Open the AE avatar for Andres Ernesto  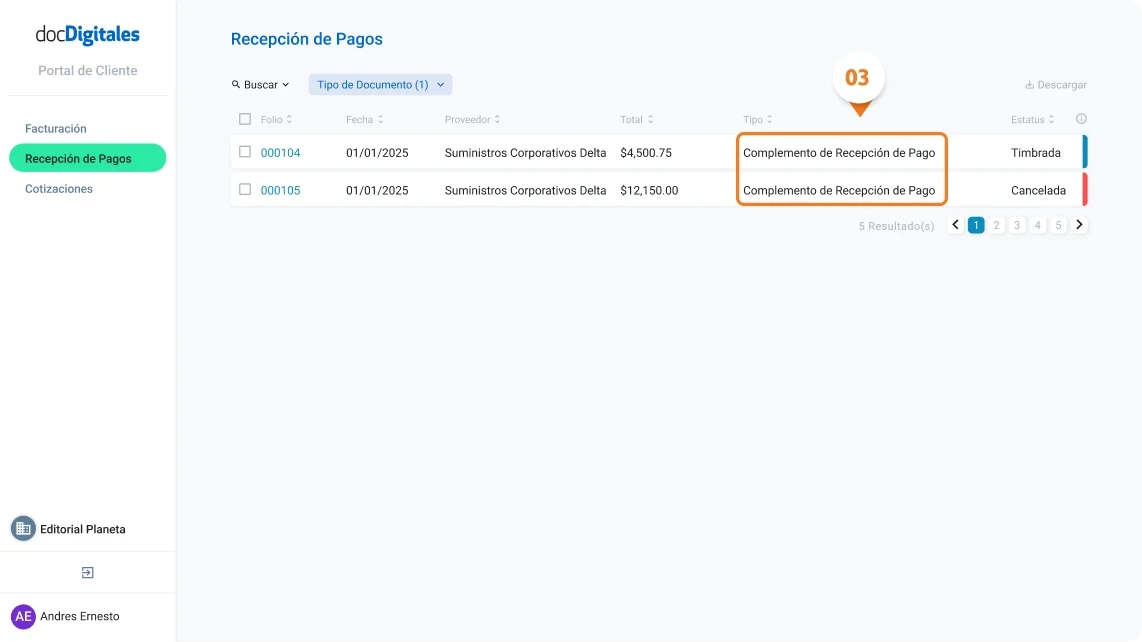click(x=23, y=616)
